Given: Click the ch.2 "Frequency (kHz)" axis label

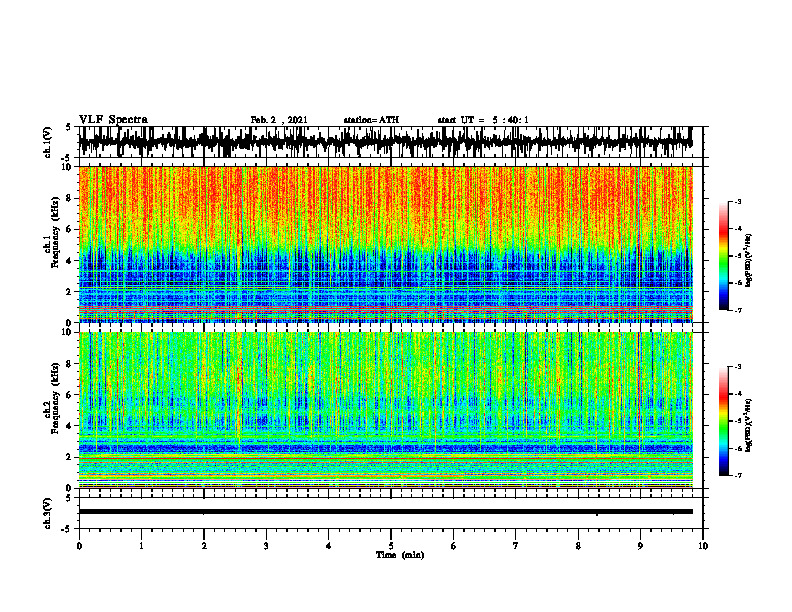Looking at the screenshot, I should tap(55, 398).
